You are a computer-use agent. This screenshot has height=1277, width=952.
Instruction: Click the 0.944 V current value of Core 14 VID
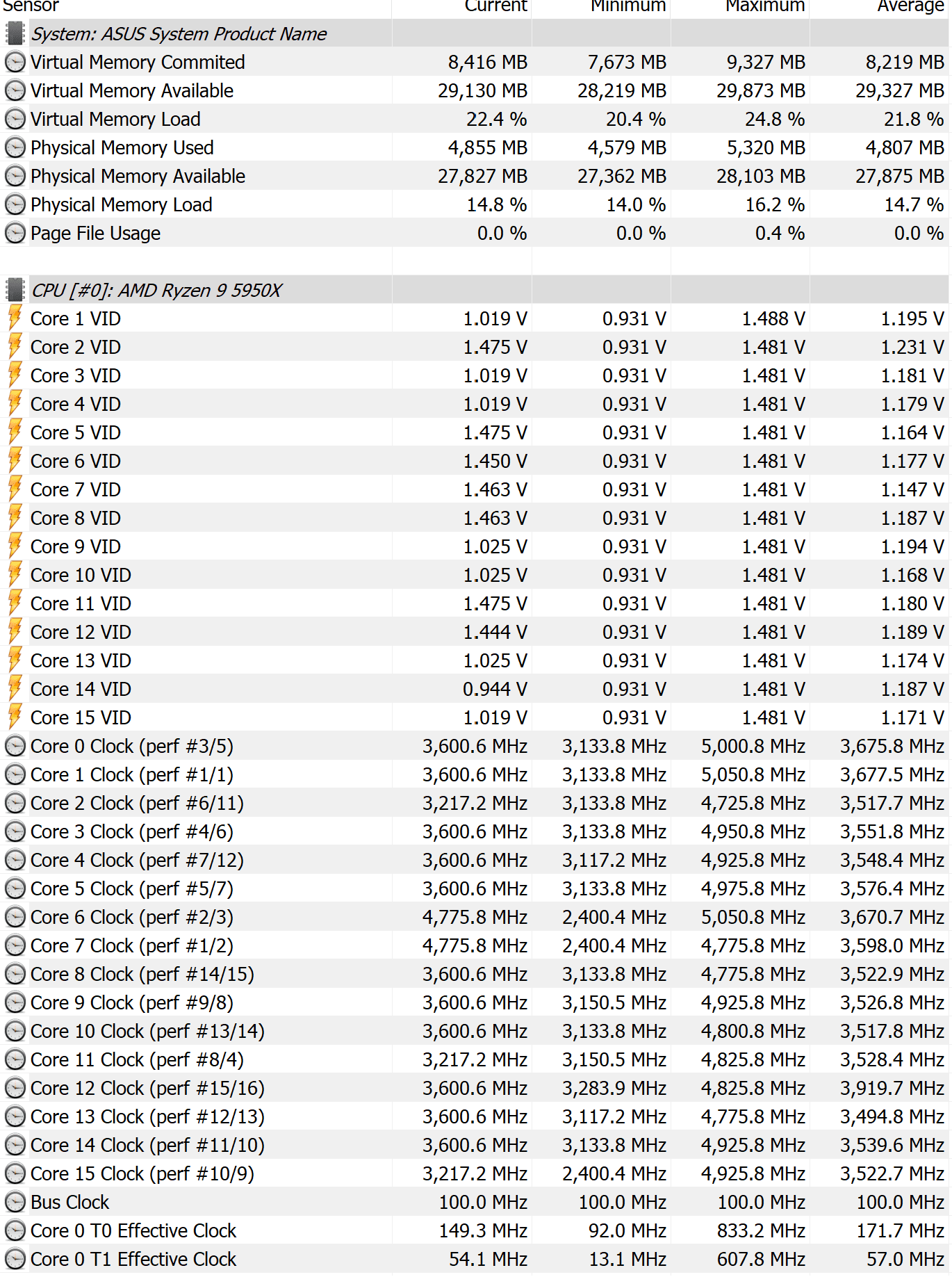pyautogui.click(x=495, y=689)
